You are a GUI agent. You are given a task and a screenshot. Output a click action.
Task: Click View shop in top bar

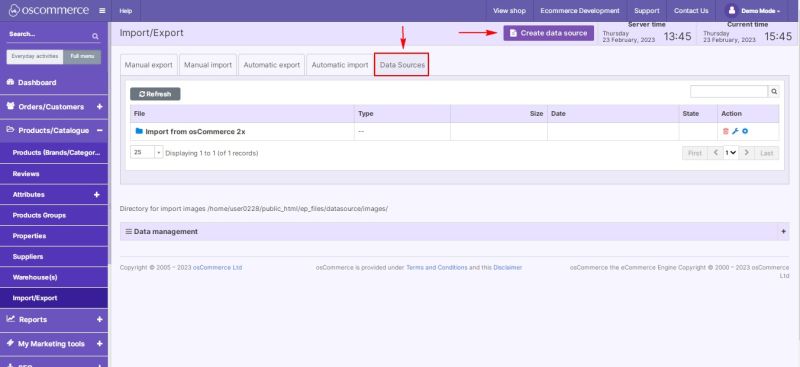[x=509, y=11]
